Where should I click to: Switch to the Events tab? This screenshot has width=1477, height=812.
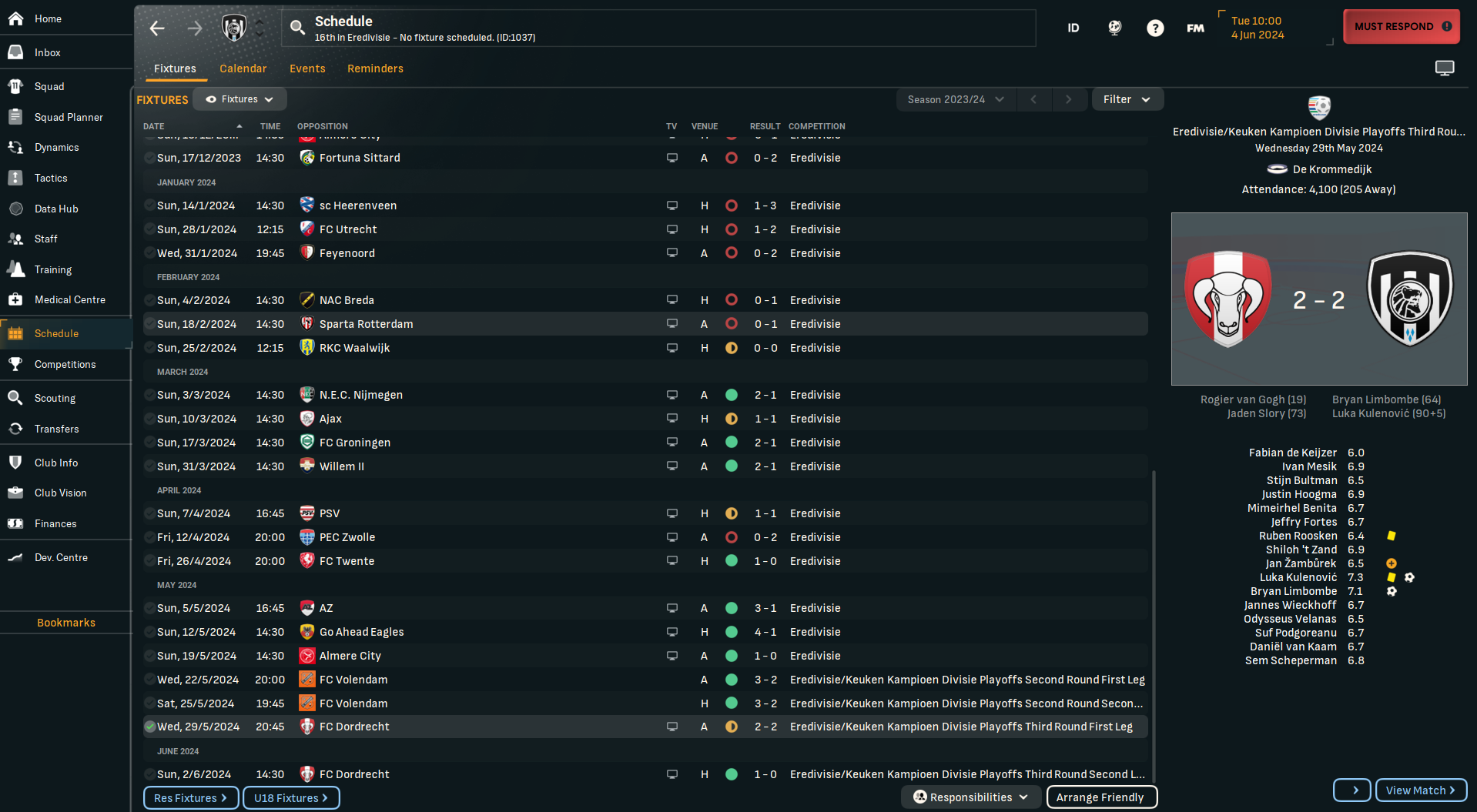click(307, 69)
